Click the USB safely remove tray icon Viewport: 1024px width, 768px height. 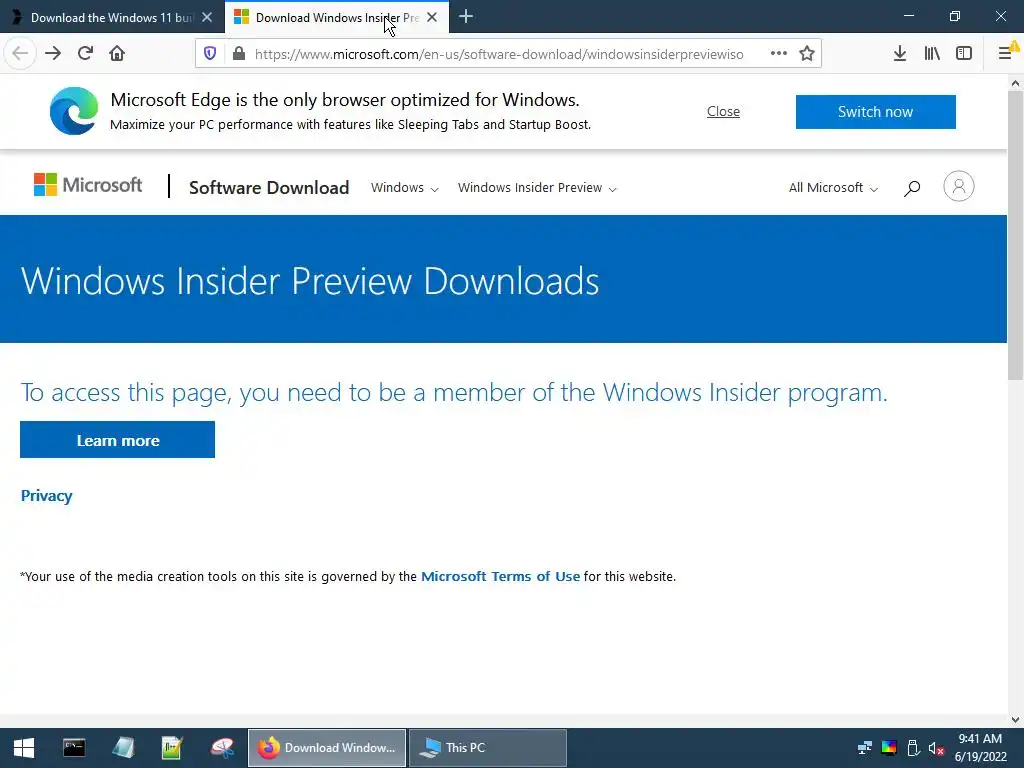coord(913,748)
